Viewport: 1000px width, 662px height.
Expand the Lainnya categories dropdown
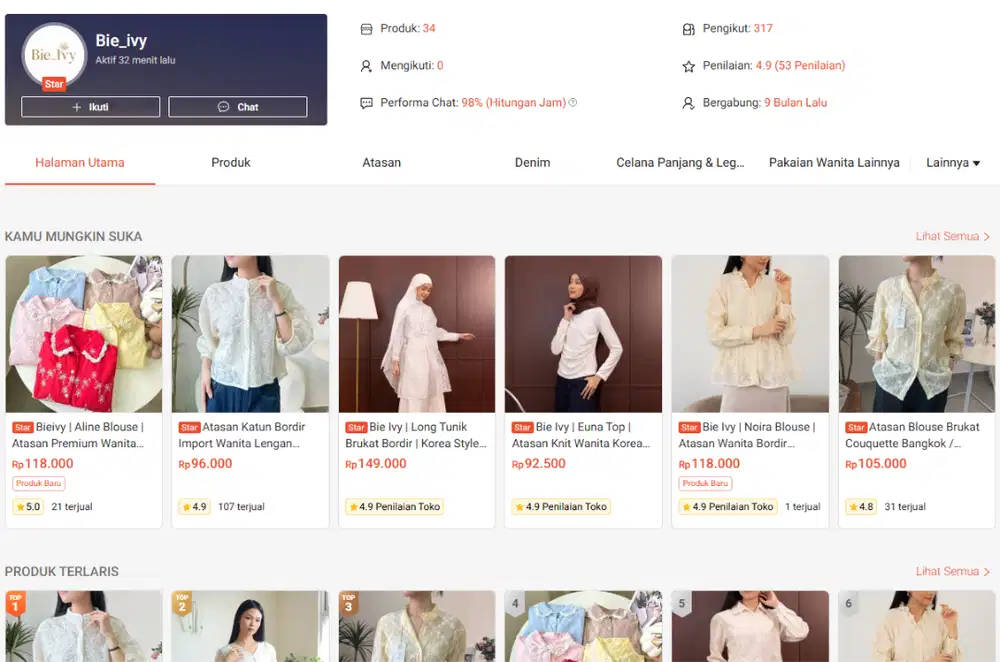tap(952, 163)
